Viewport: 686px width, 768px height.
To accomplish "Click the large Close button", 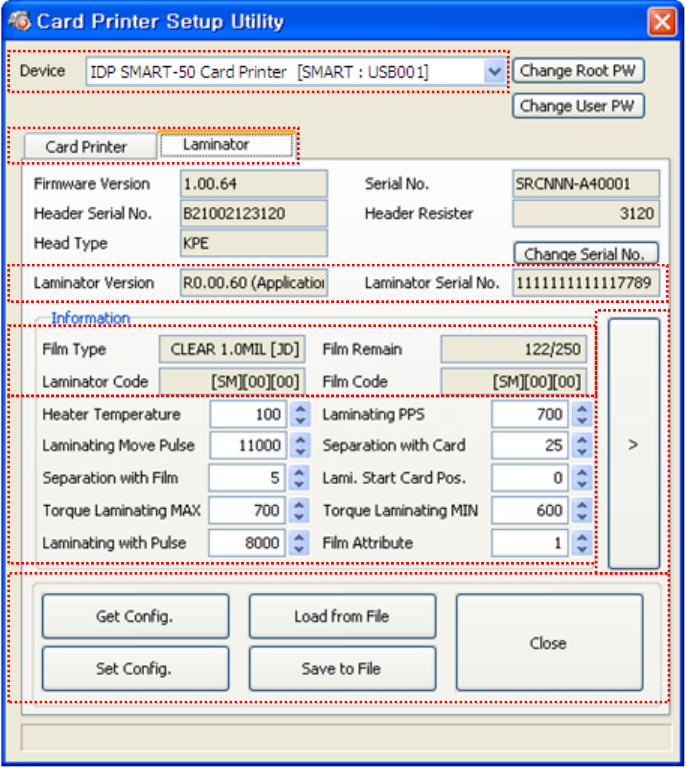I will pyautogui.click(x=549, y=643).
